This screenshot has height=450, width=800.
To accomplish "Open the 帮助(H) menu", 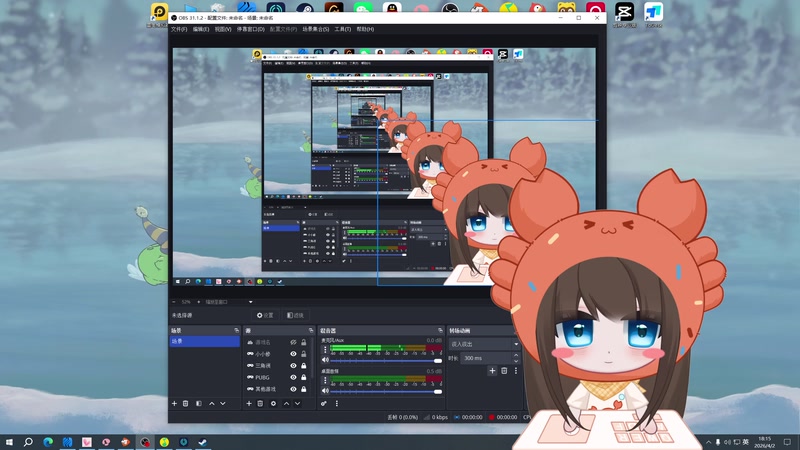I will point(365,29).
